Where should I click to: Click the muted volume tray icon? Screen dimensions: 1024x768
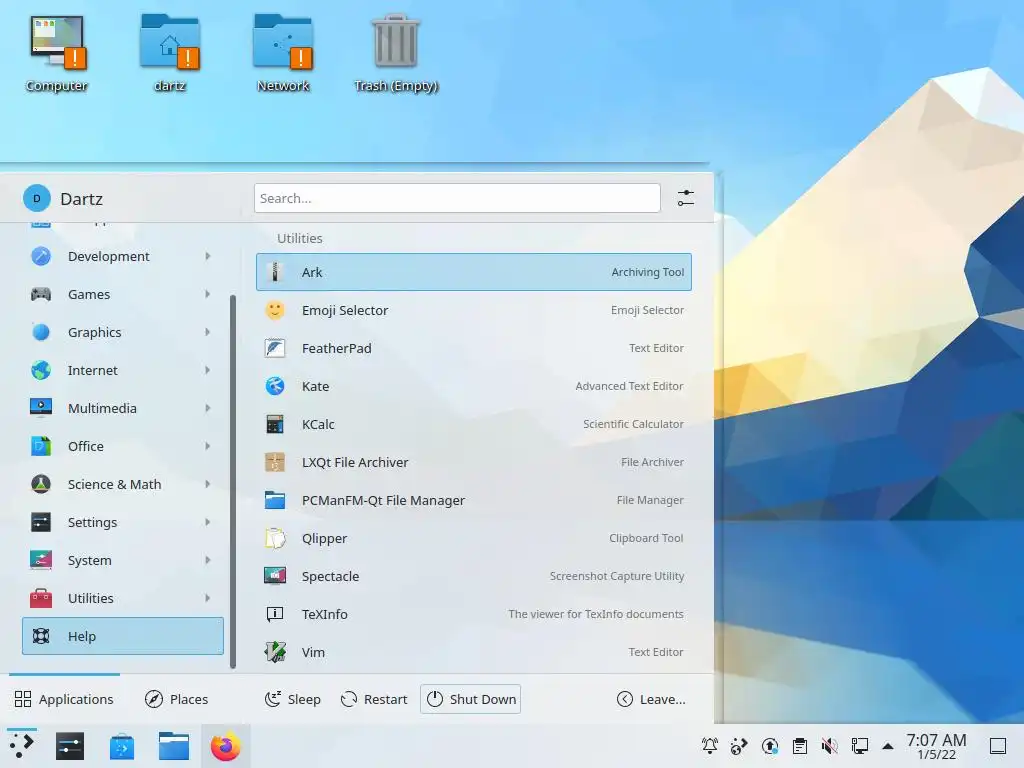point(829,745)
